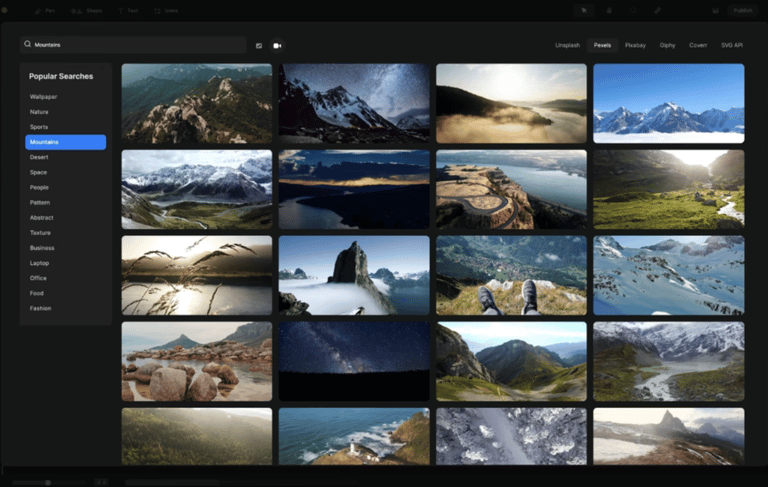Screen dimensions: 768x487
Task: Choose Nature from Popular Searches
Action: pyautogui.click(x=39, y=112)
